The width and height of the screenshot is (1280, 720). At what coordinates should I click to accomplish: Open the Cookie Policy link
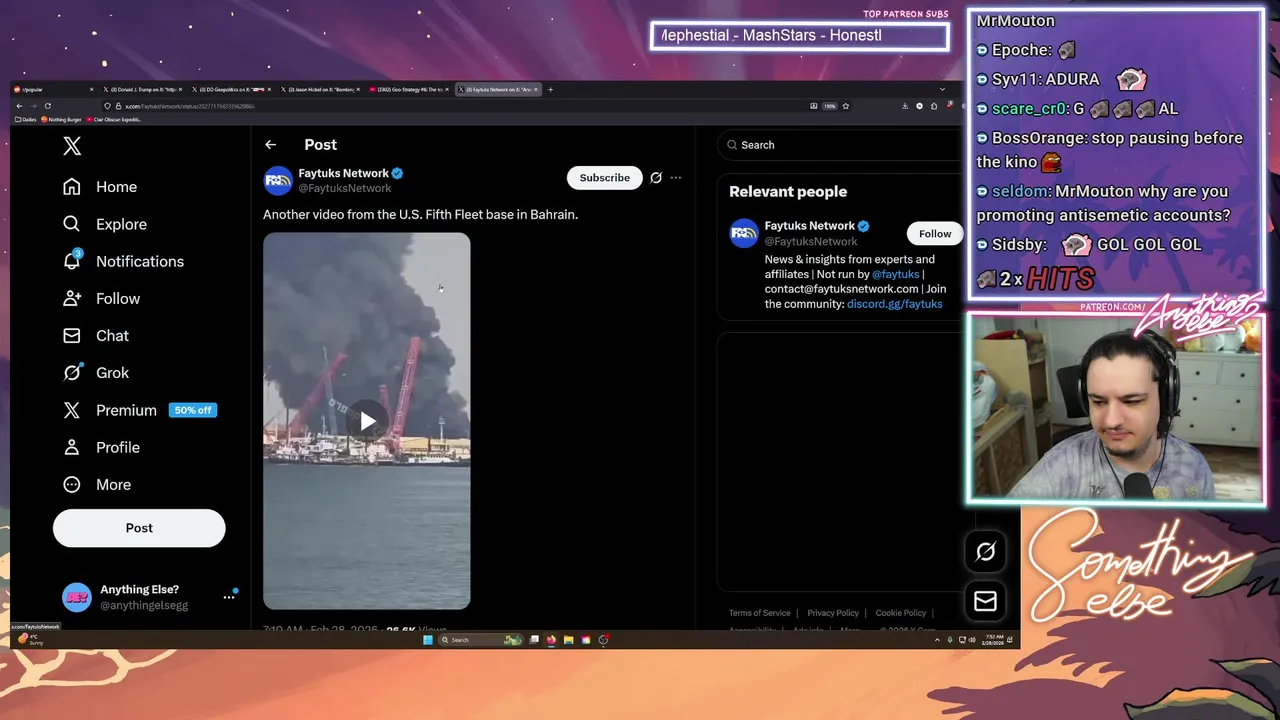900,613
